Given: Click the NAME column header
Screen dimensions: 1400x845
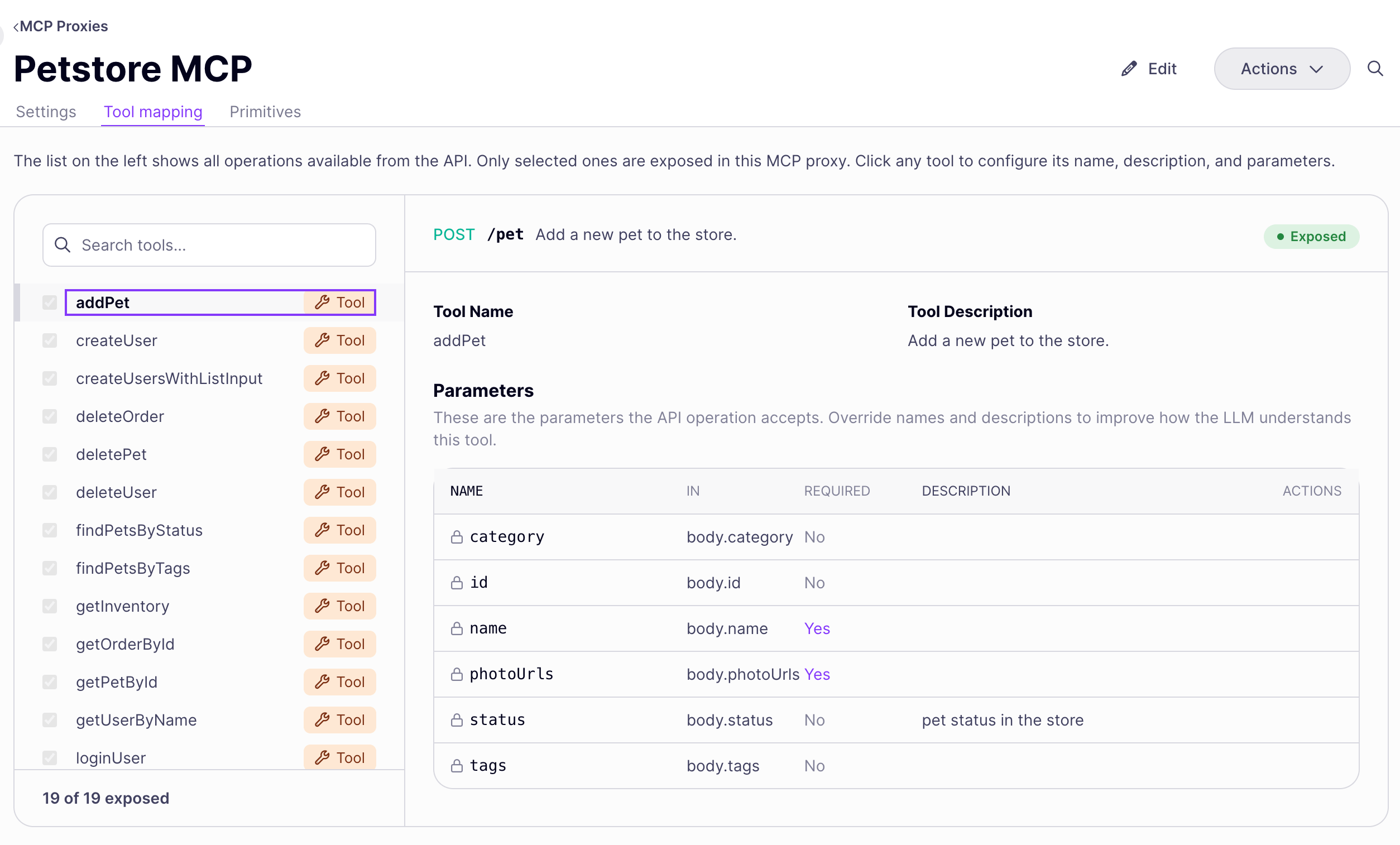Looking at the screenshot, I should [467, 491].
